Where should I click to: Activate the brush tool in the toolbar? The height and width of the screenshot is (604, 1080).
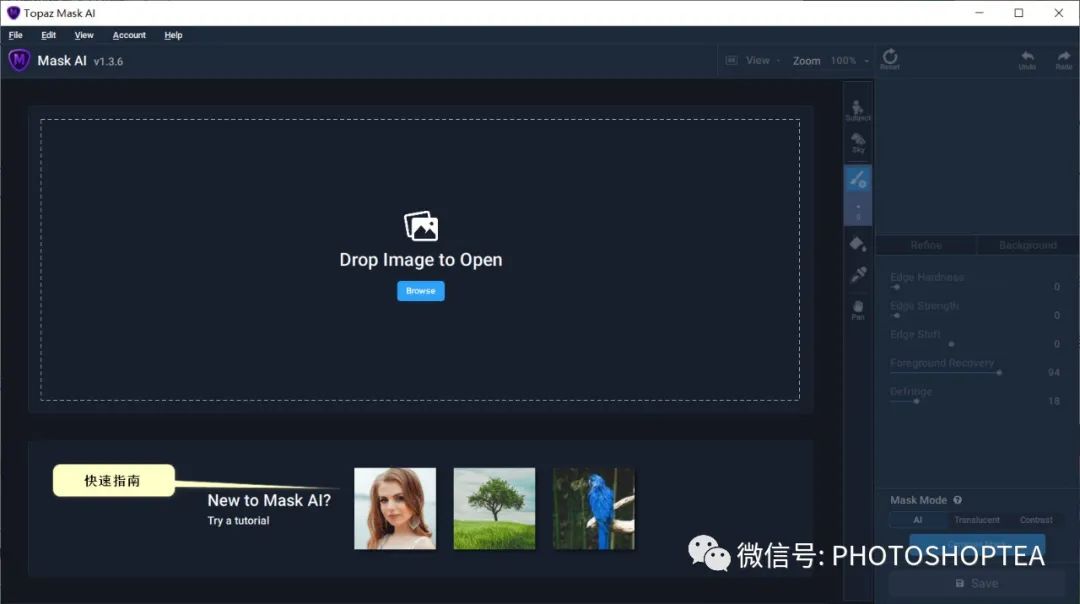pos(858,180)
